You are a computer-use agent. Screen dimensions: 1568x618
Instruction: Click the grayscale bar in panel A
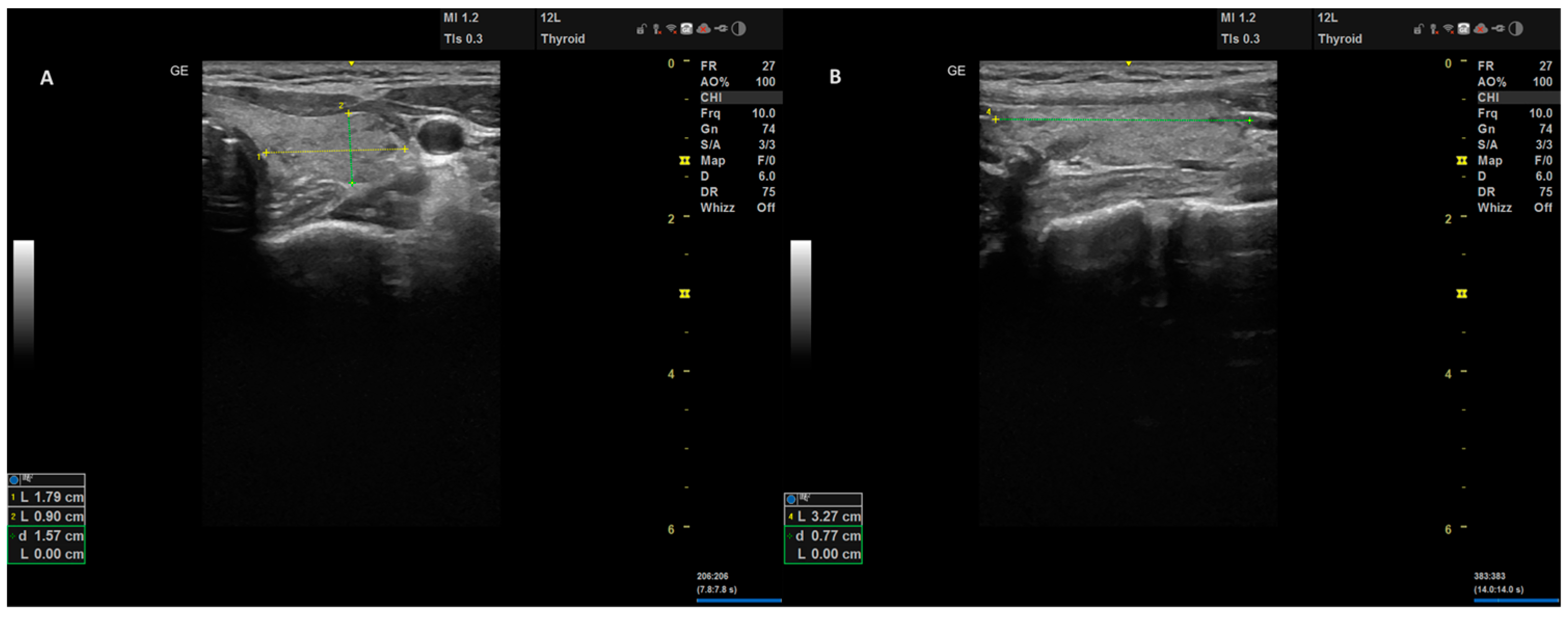pyautogui.click(x=24, y=301)
